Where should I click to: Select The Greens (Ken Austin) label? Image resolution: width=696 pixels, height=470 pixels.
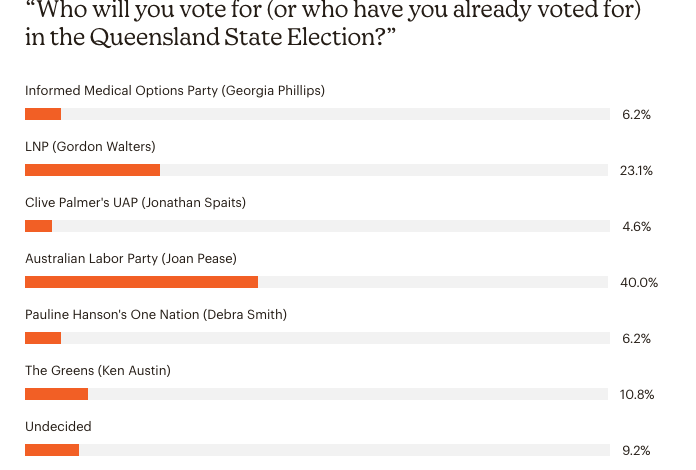coord(98,370)
